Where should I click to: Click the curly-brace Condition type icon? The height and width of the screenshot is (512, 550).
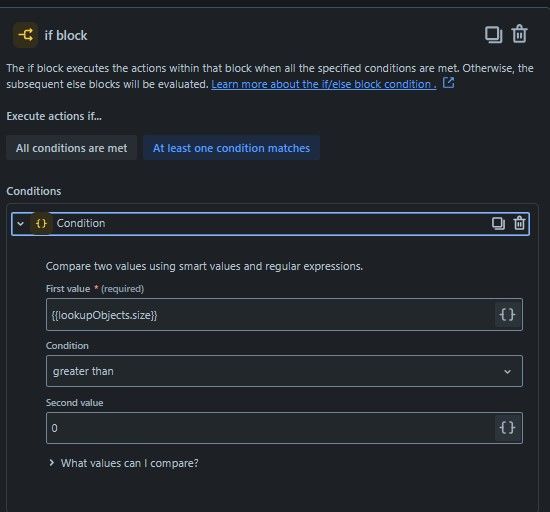click(41, 223)
